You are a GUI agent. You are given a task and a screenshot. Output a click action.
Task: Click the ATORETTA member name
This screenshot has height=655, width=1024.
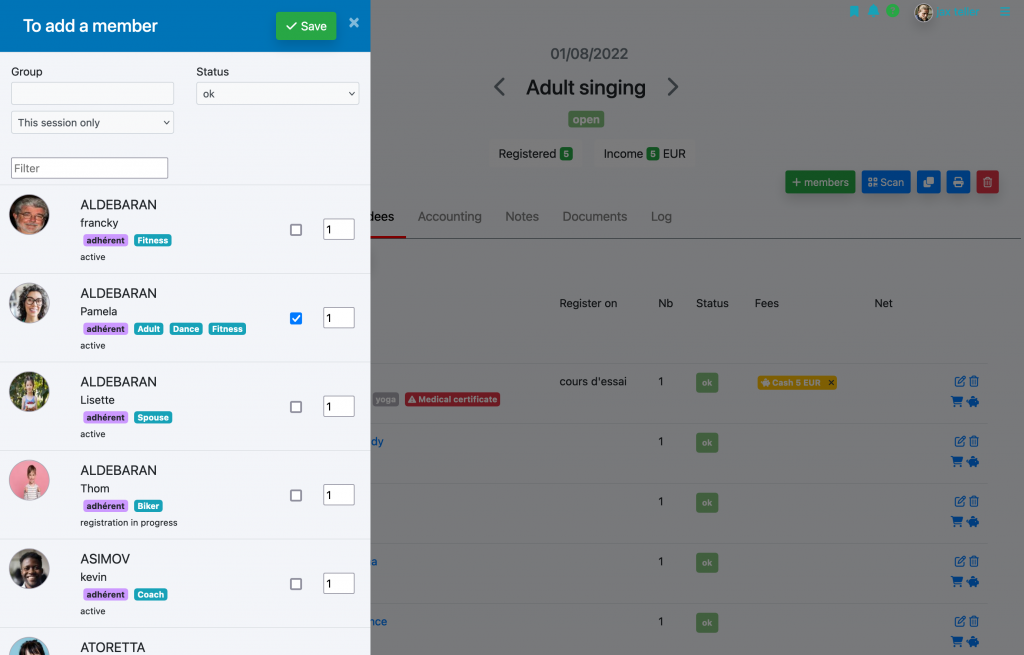pos(112,647)
